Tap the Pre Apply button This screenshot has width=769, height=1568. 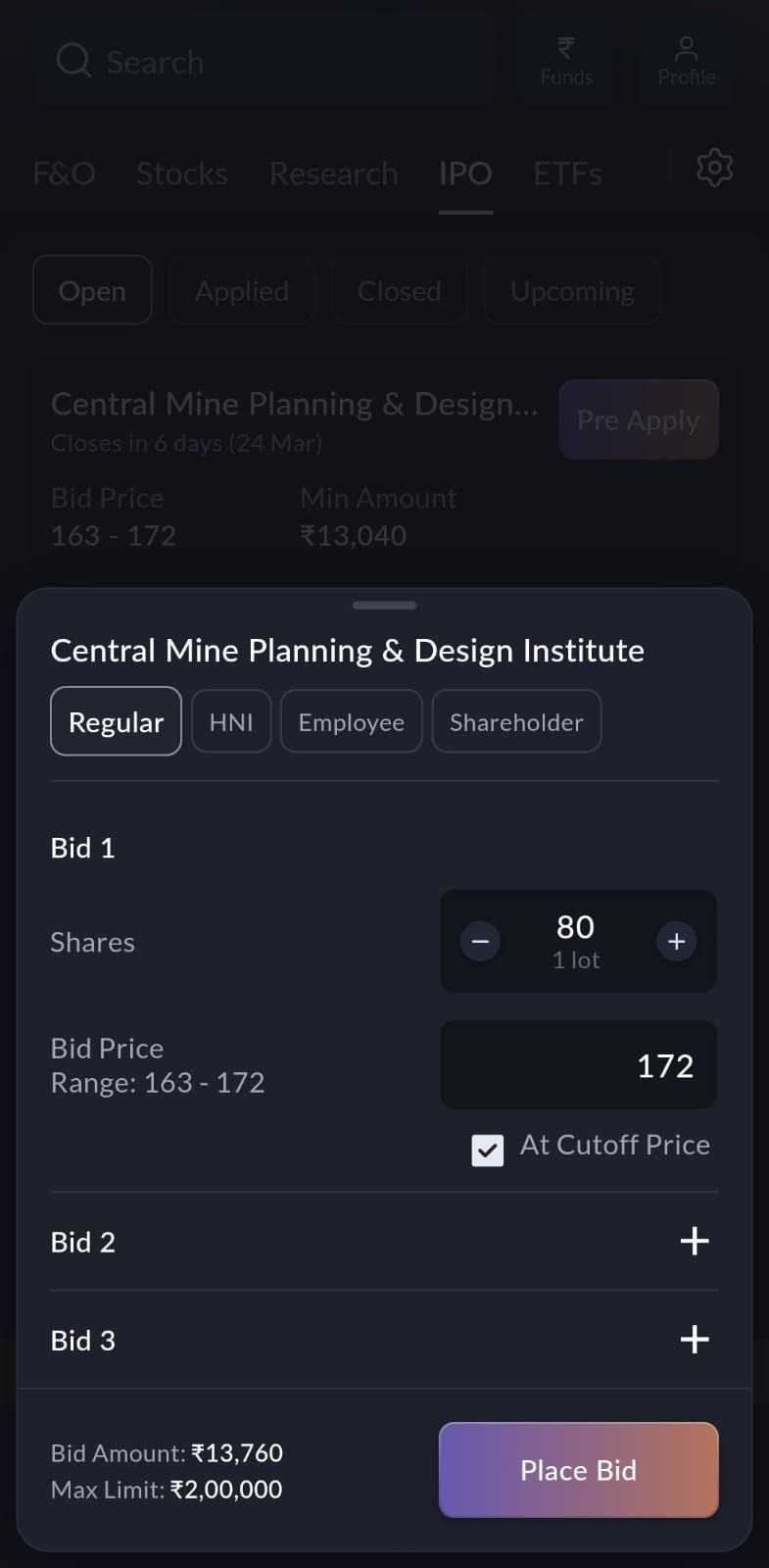coord(638,419)
